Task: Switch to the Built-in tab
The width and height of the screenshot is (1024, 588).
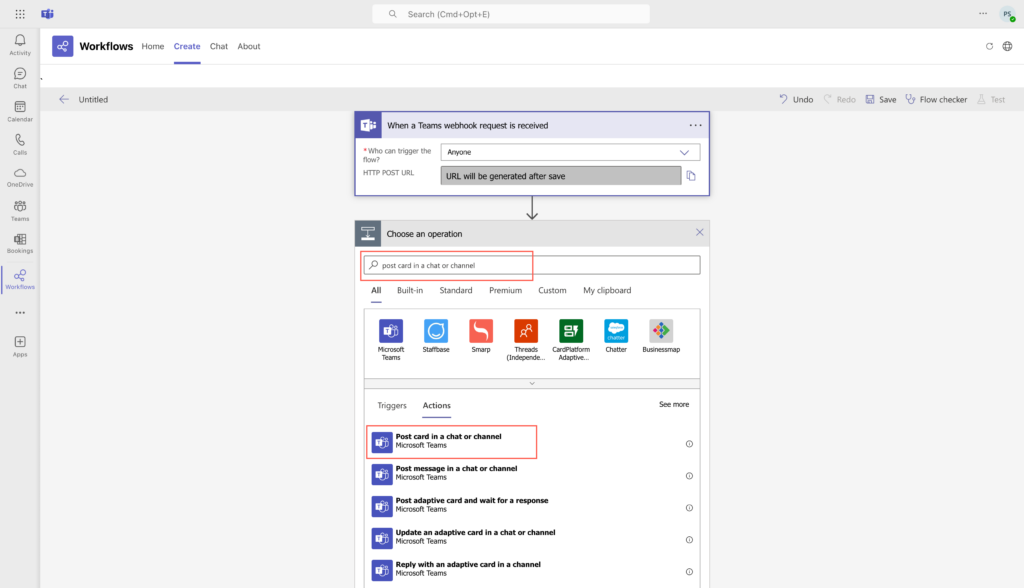Action: click(410, 290)
